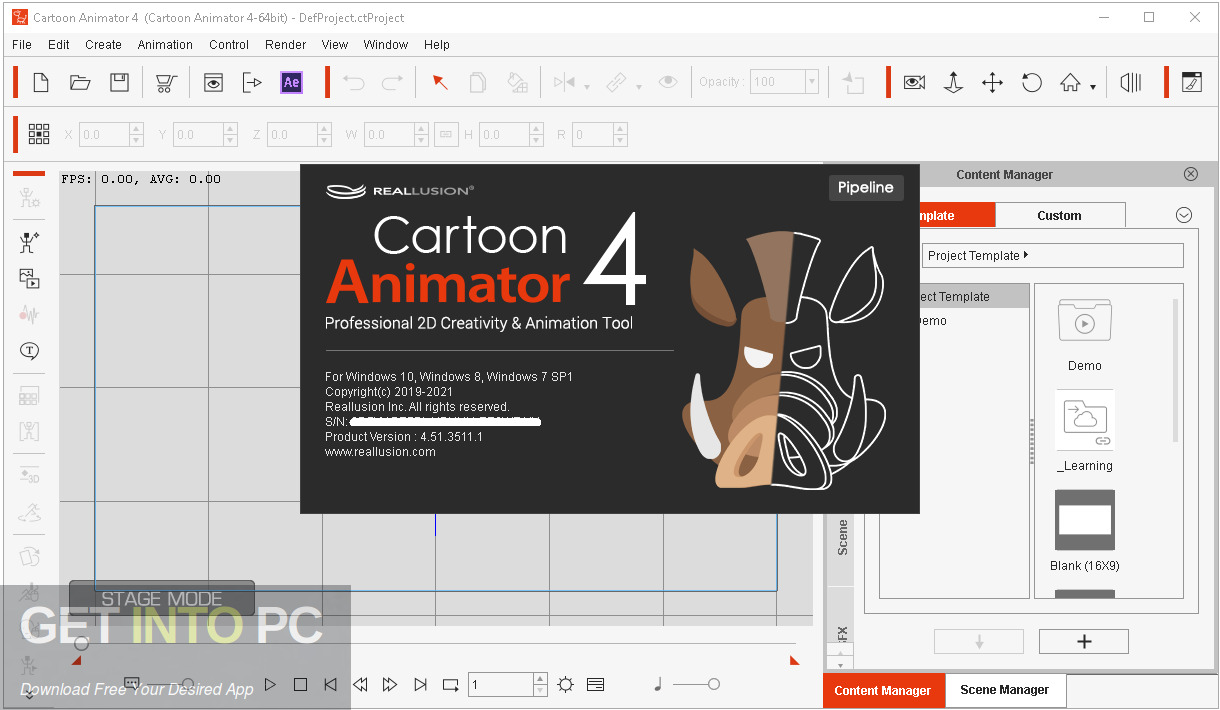This screenshot has height=710, width=1220.
Task: Launch the After Effects (Ae) export icon
Action: tap(292, 82)
